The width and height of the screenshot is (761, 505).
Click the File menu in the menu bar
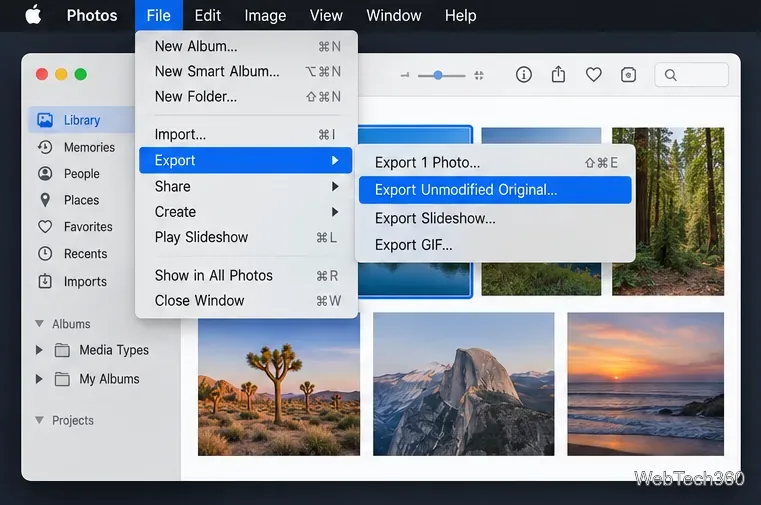click(x=159, y=16)
